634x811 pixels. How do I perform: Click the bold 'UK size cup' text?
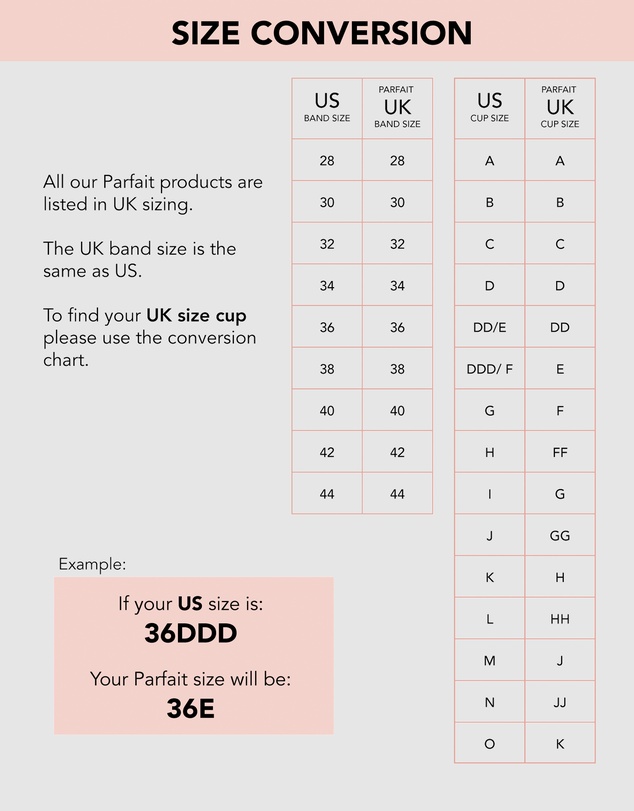click(196, 316)
